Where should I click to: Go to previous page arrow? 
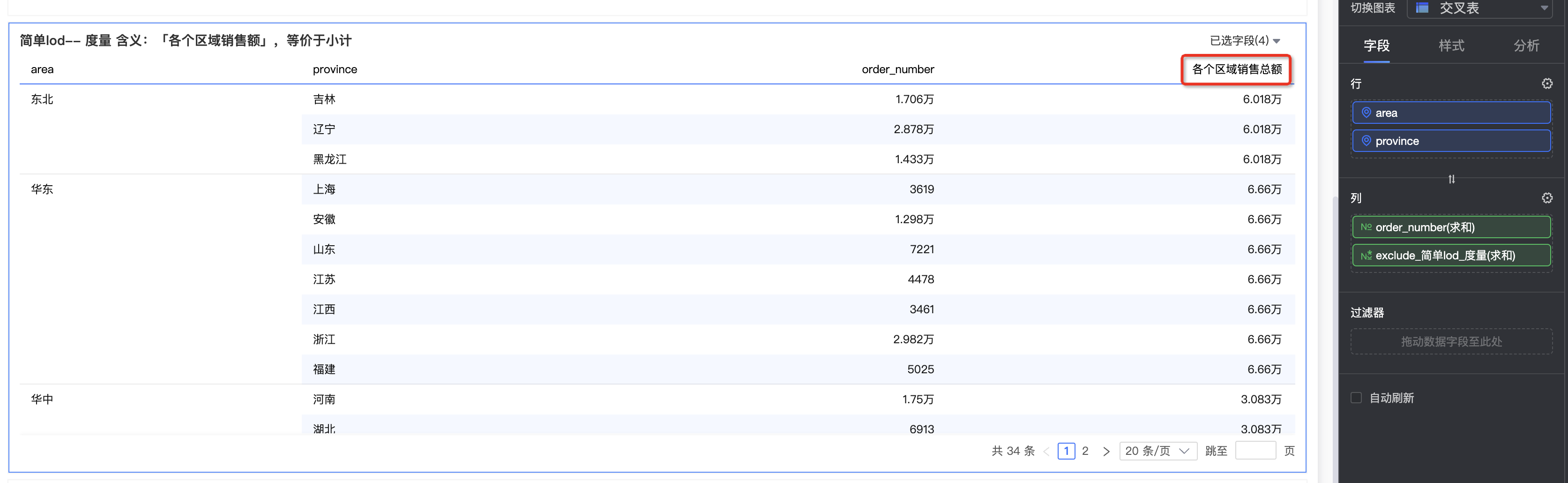[1046, 451]
